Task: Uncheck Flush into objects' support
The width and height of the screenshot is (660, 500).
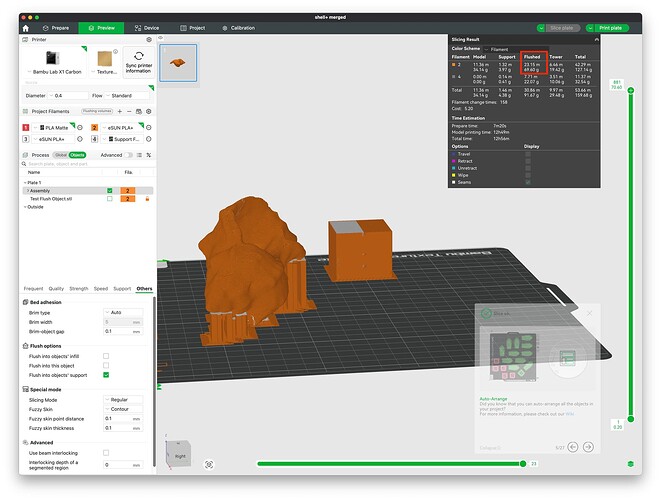Action: (106, 375)
